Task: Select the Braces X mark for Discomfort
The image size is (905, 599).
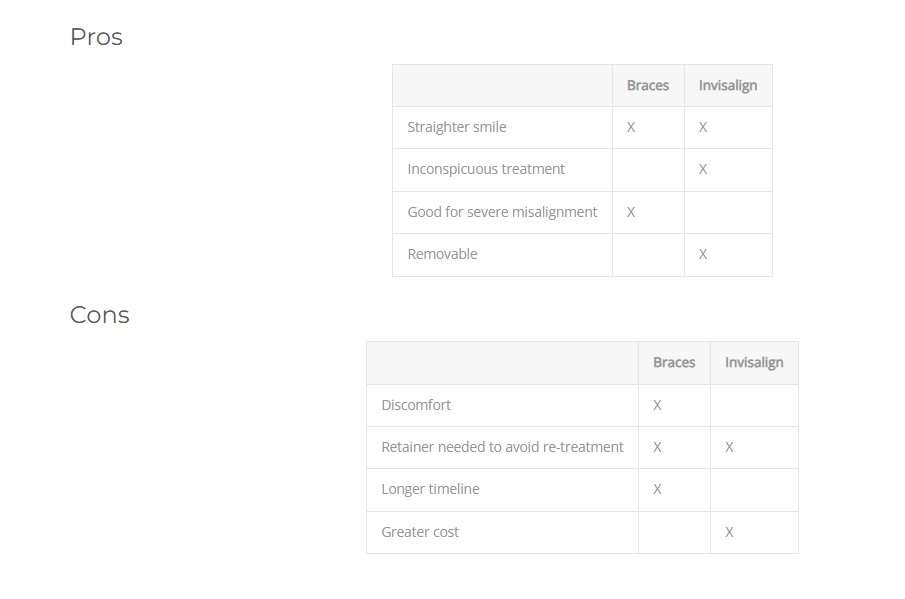Action: tap(657, 405)
